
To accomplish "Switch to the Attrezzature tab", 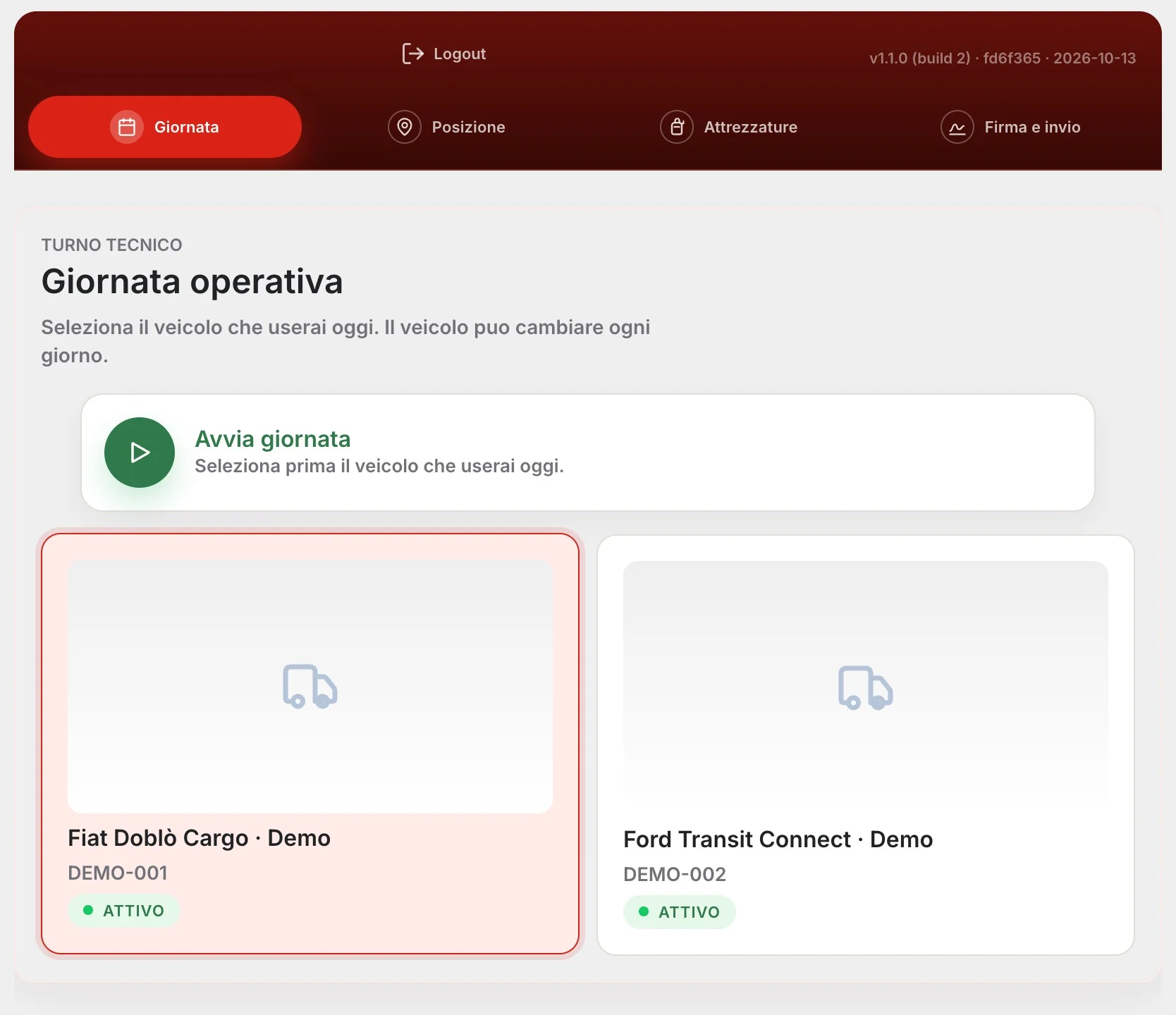I will point(729,127).
